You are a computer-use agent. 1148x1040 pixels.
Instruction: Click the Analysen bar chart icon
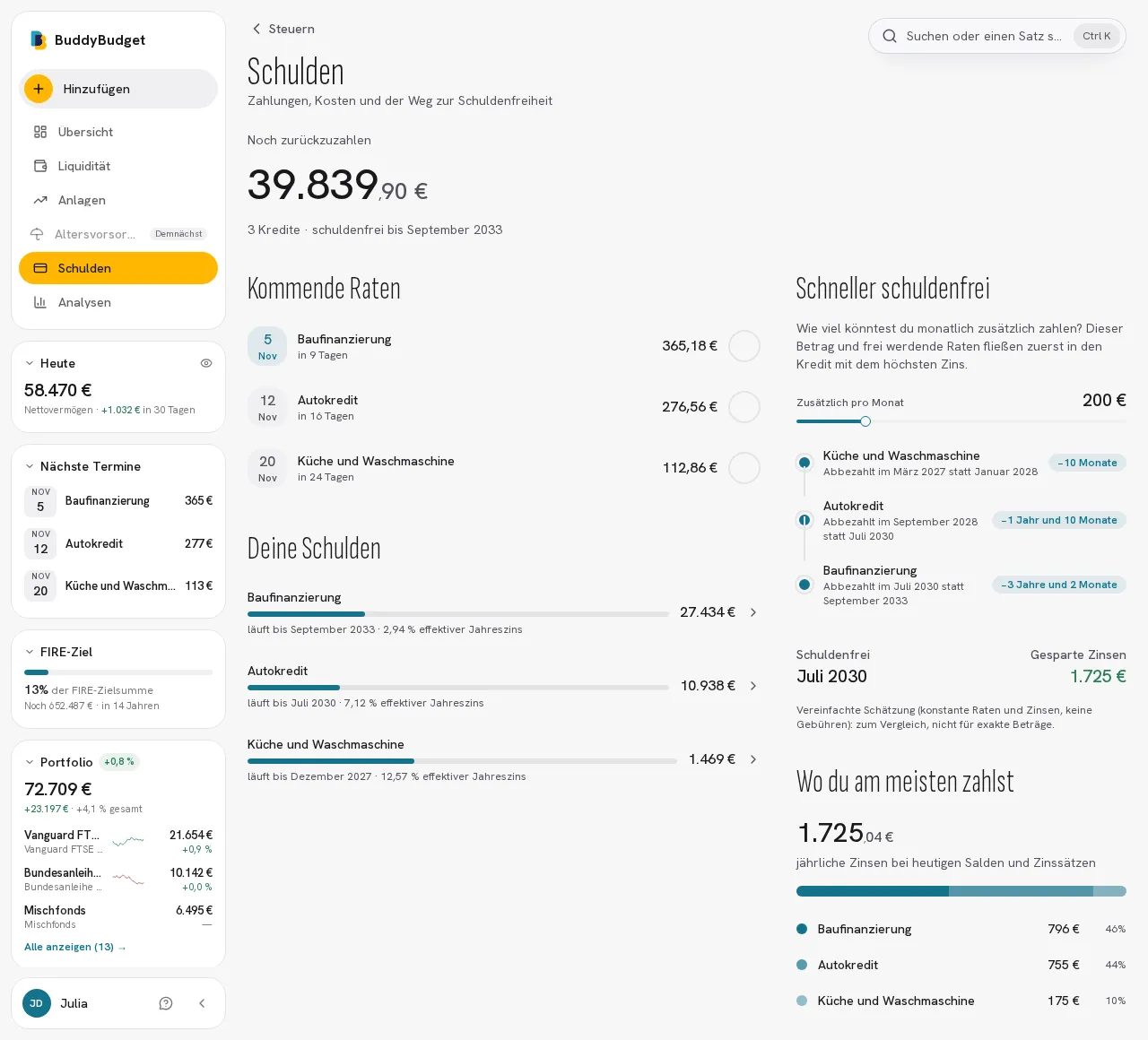(x=40, y=302)
